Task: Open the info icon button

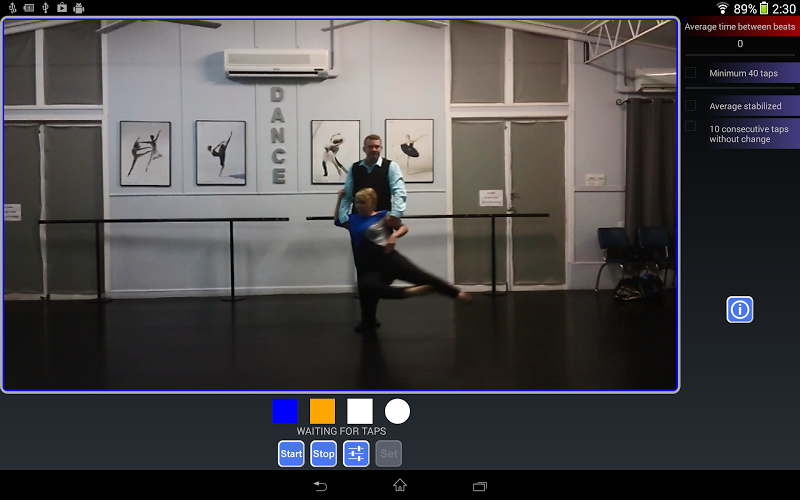Action: pyautogui.click(x=739, y=309)
